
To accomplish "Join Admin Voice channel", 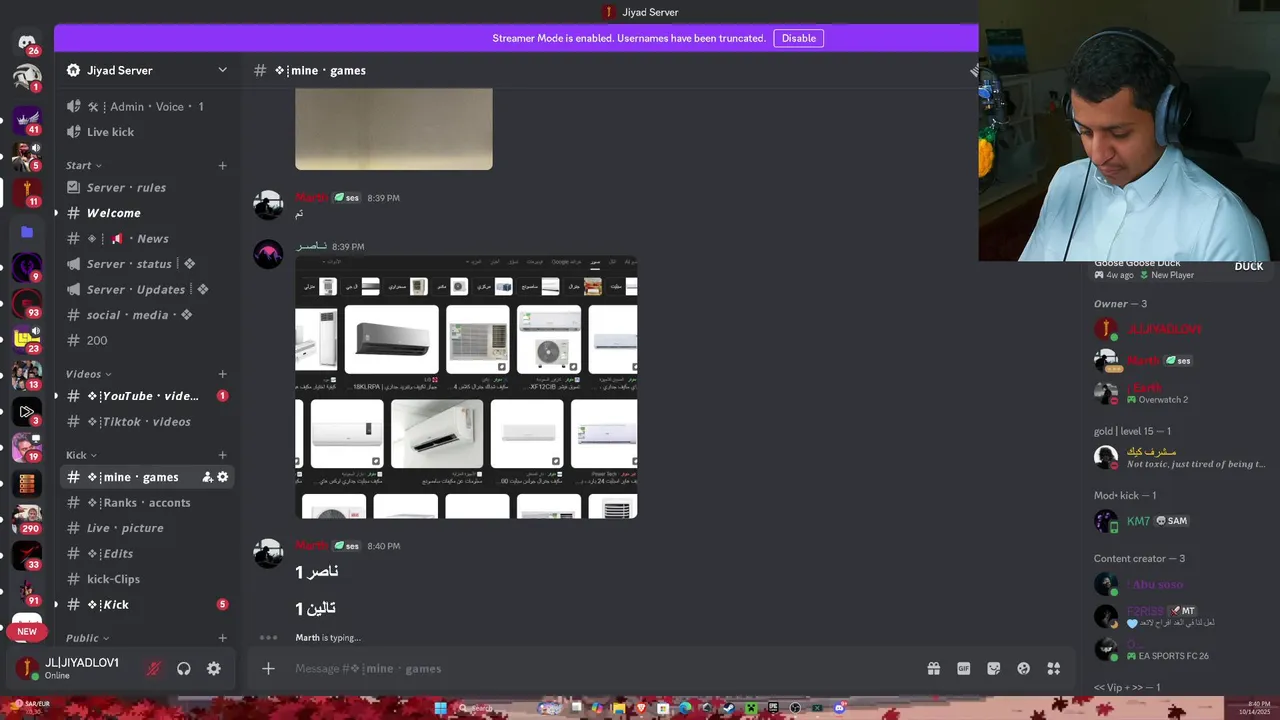I will coord(148,106).
